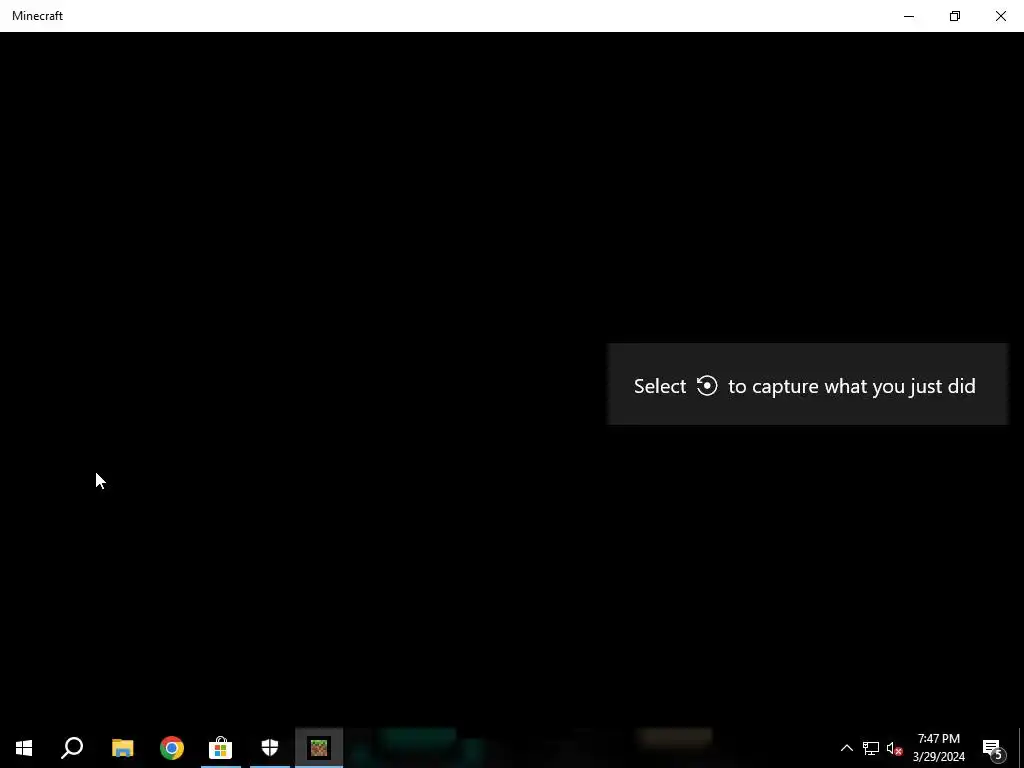Open network status tray icon

(x=871, y=748)
